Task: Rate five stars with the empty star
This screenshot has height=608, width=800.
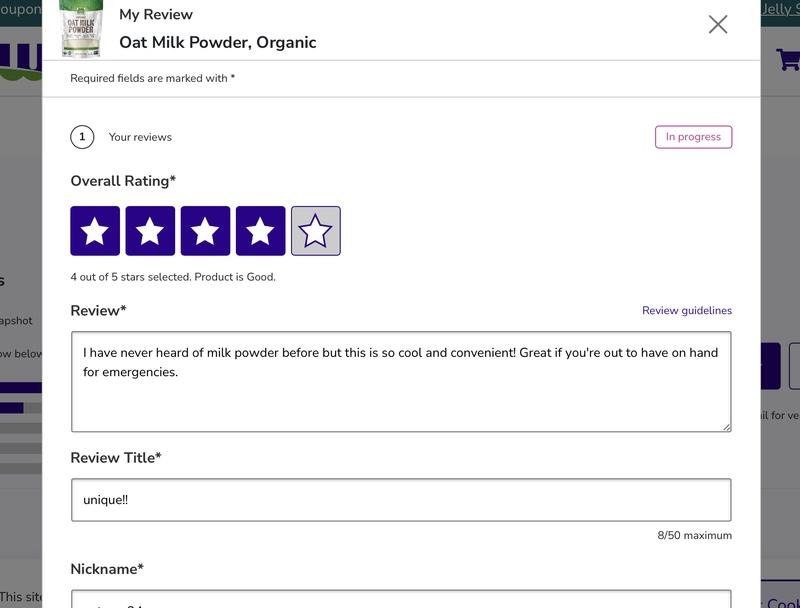Action: pos(315,231)
